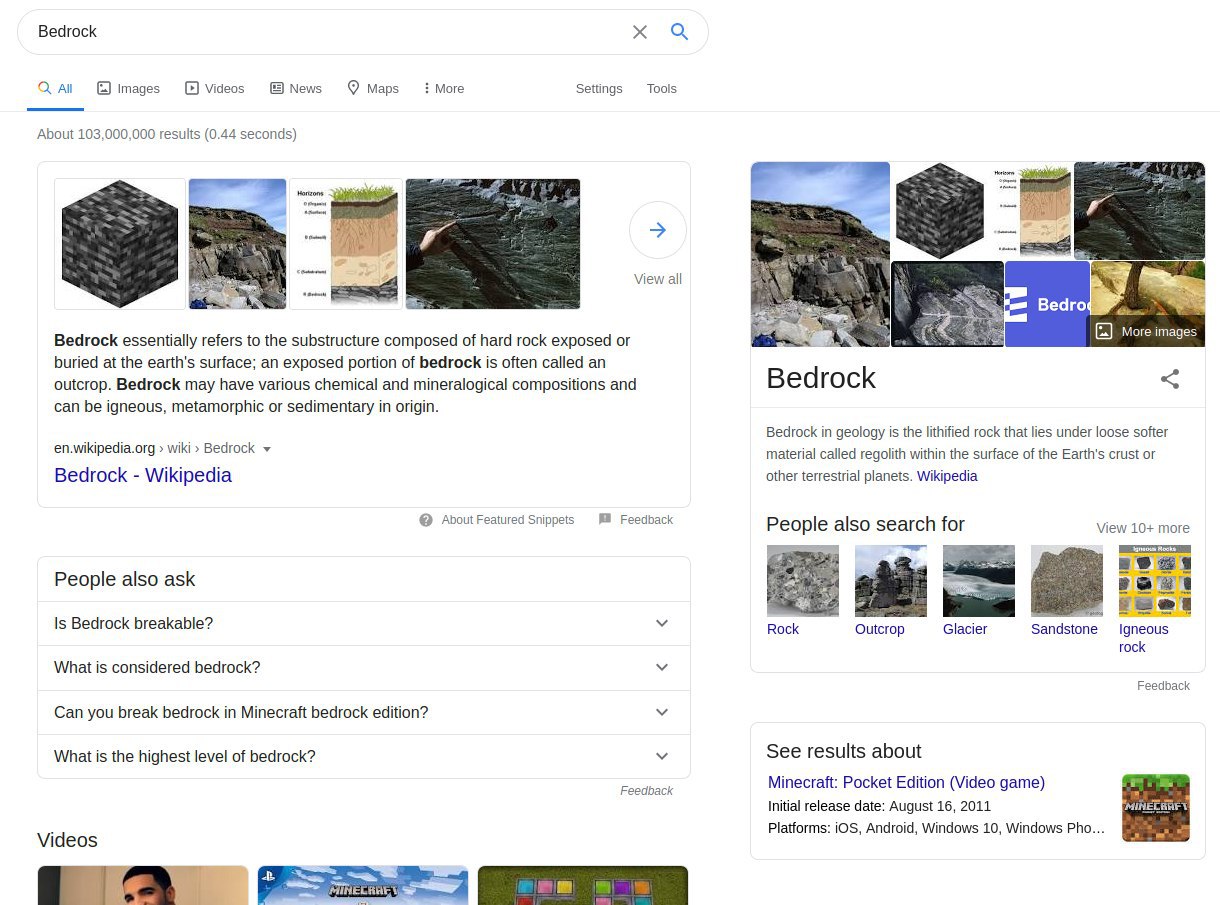Image resolution: width=1220 pixels, height=905 pixels.
Task: Expand "What is the highest level of bedrock?"
Action: coord(661,756)
